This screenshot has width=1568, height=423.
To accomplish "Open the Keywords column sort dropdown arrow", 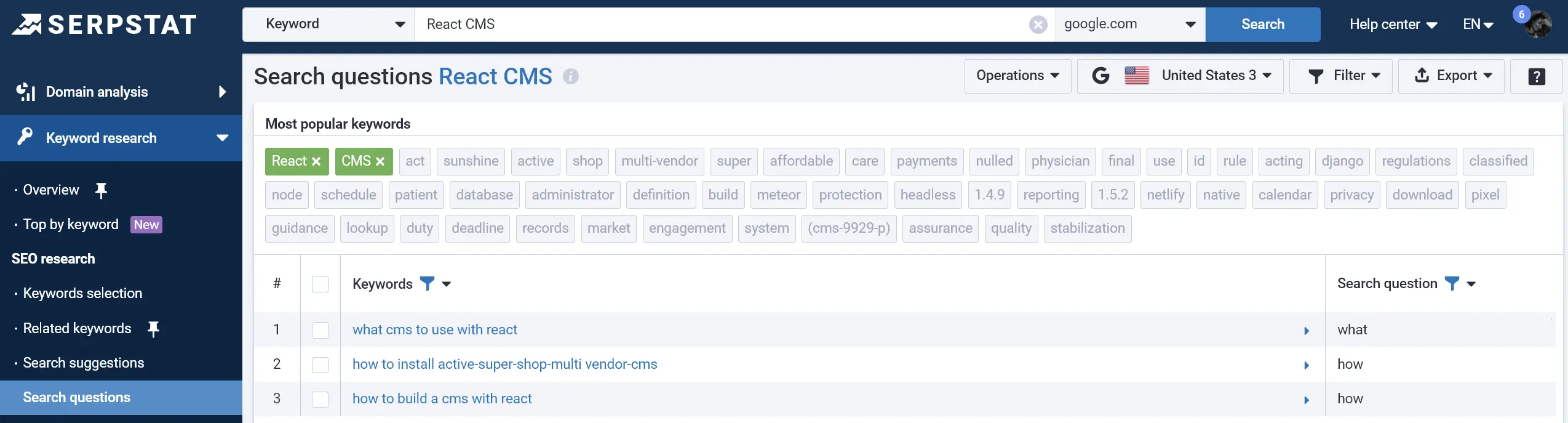I will [x=447, y=284].
